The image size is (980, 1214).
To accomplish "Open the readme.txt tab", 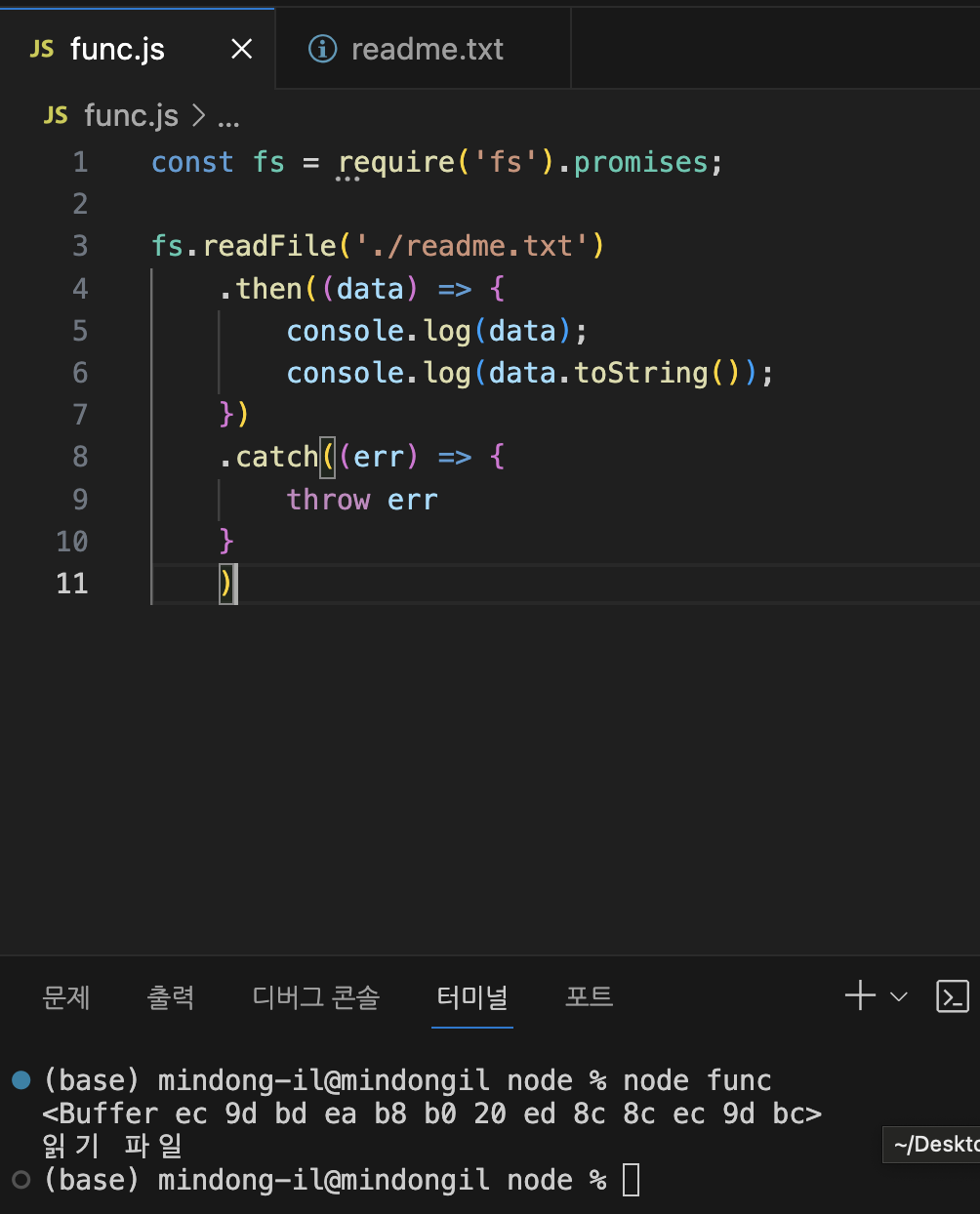I will coord(424,49).
